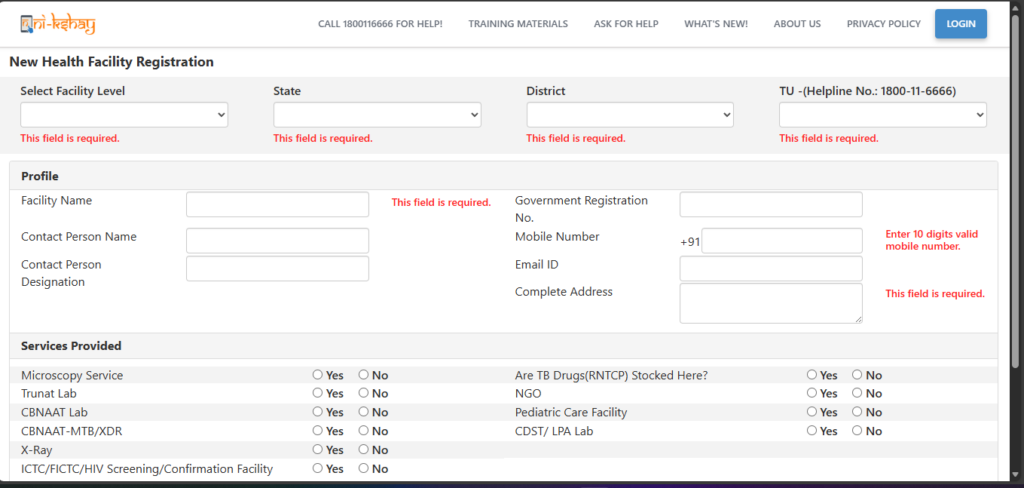Select Yes for Pediatric Care Facility
Screen dimensions: 1024x488
pos(812,412)
